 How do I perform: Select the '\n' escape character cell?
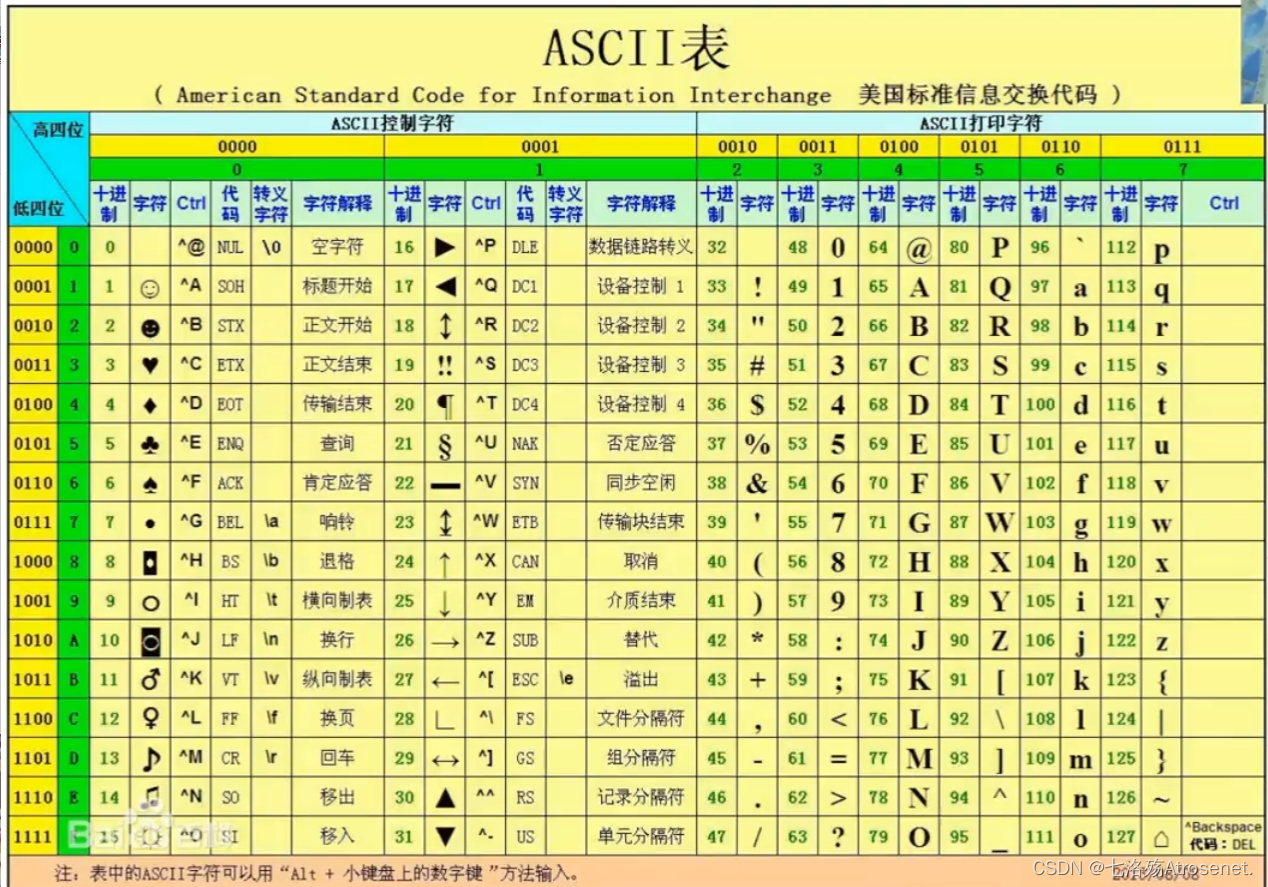tap(271, 640)
